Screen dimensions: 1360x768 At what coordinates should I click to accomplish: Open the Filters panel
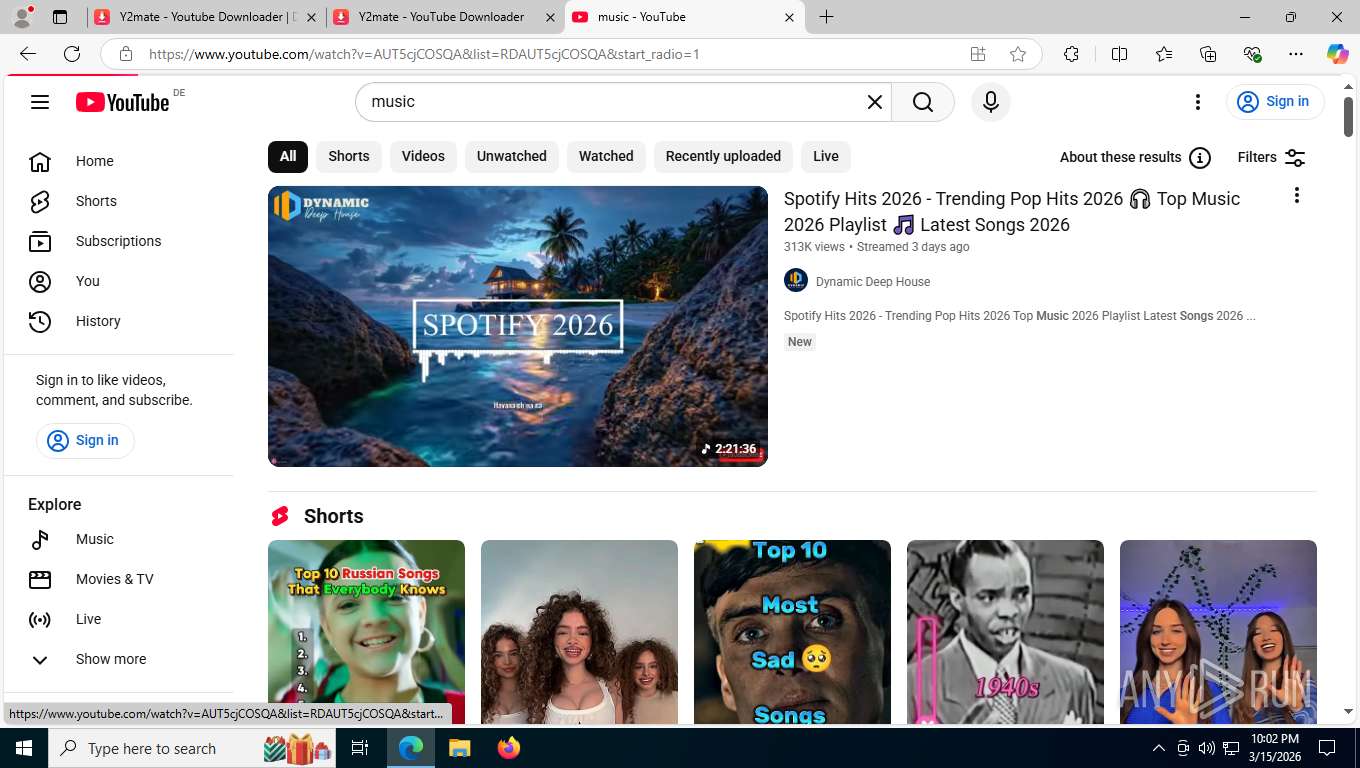click(1271, 157)
